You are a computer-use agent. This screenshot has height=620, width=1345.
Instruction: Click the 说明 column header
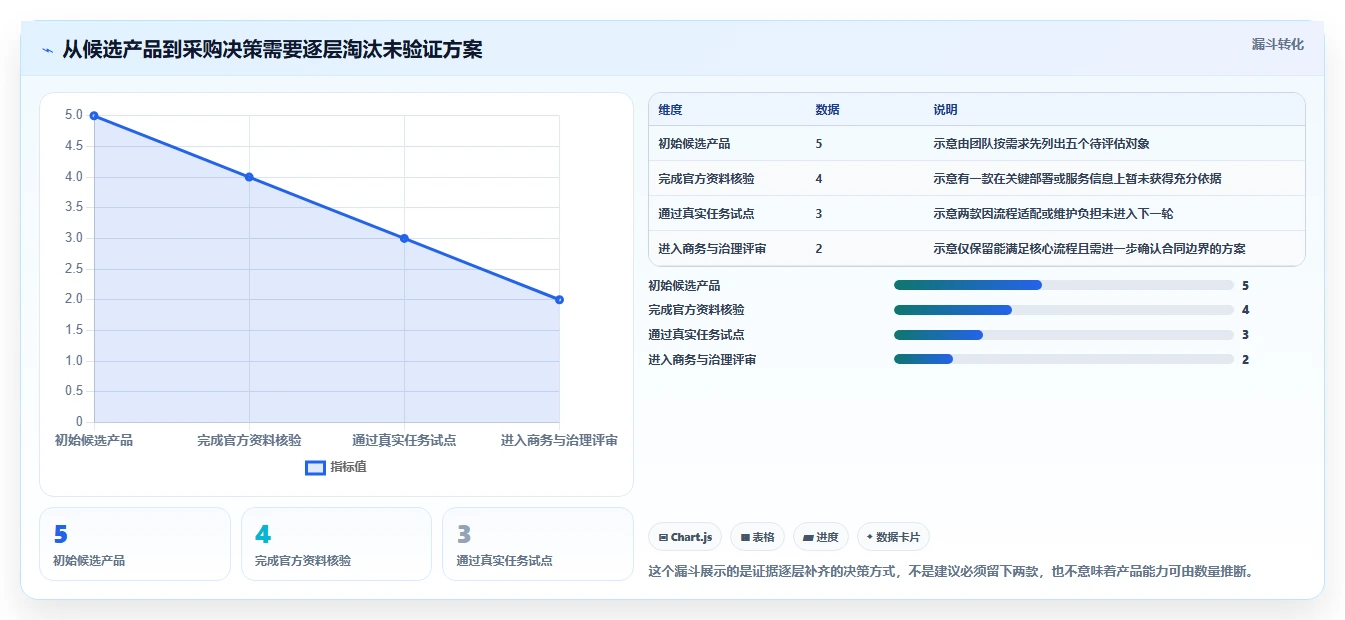click(x=945, y=110)
